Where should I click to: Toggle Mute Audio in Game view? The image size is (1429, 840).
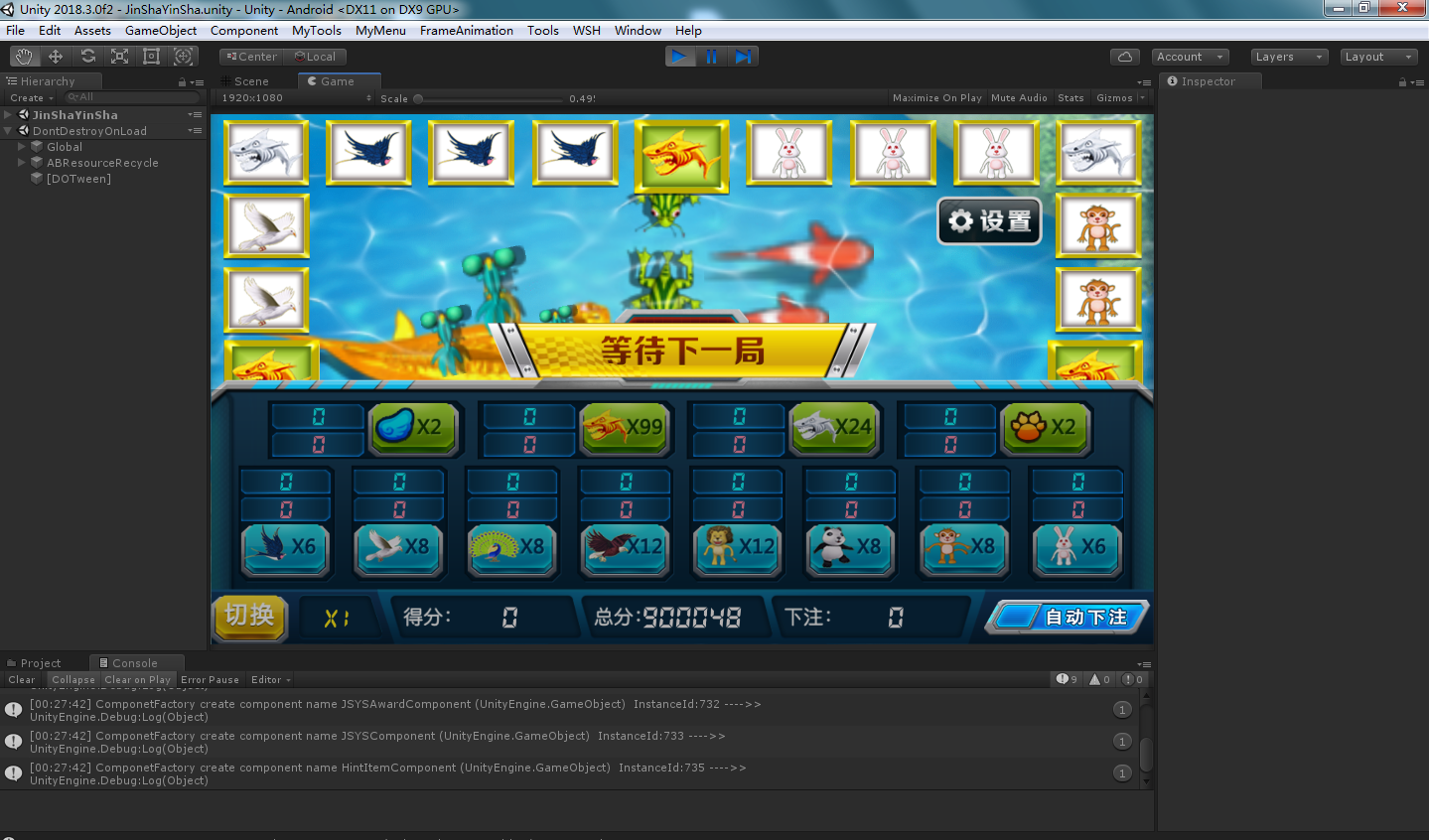(x=1019, y=97)
